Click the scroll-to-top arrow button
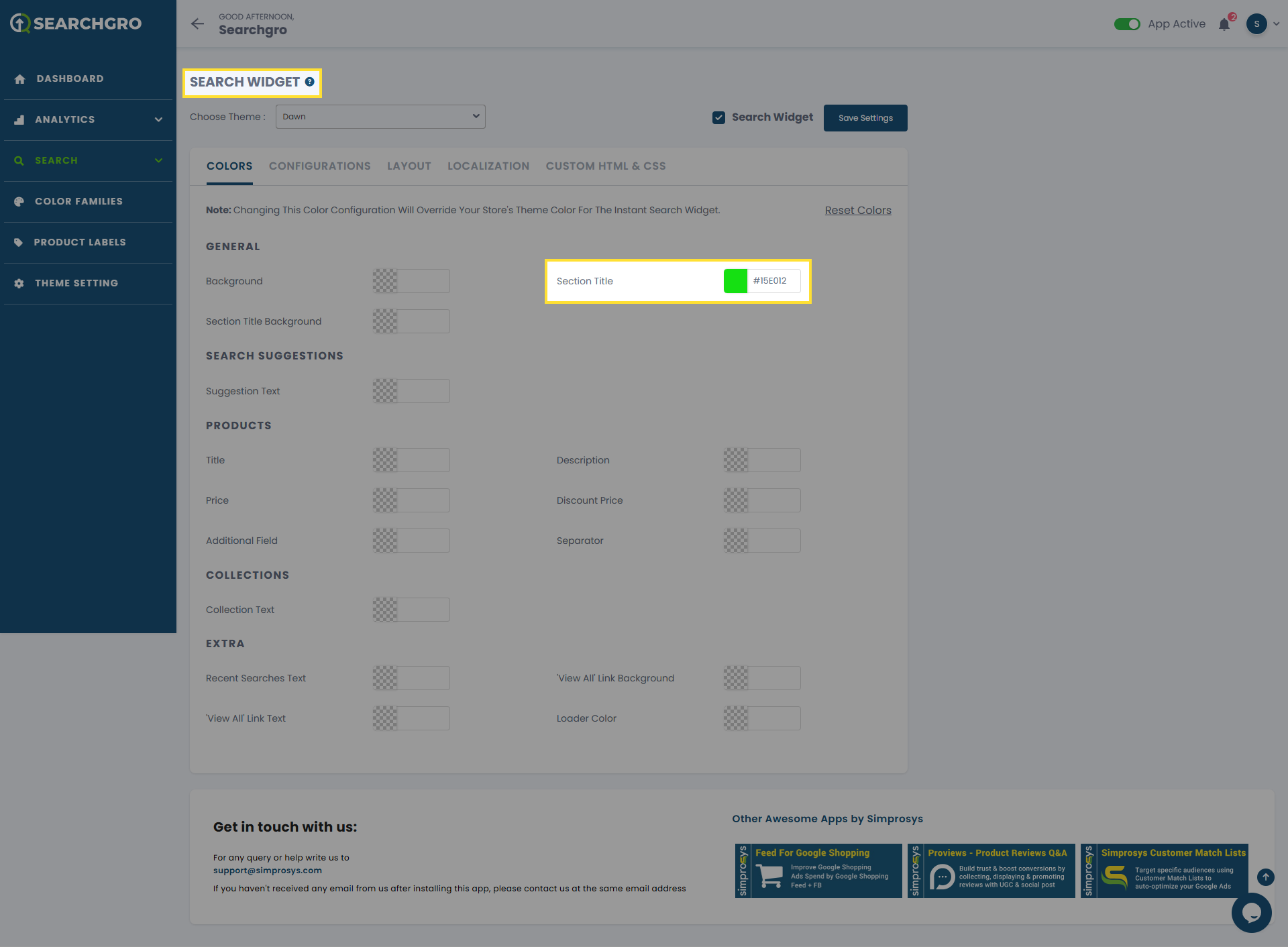The height and width of the screenshot is (947, 1288). click(1265, 877)
